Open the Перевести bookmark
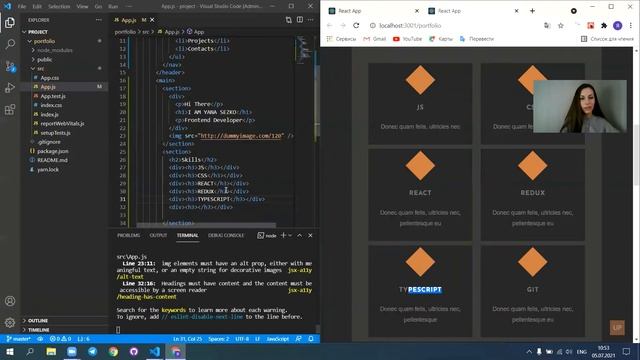Screen dimensions: 640x360 (x=476, y=39)
